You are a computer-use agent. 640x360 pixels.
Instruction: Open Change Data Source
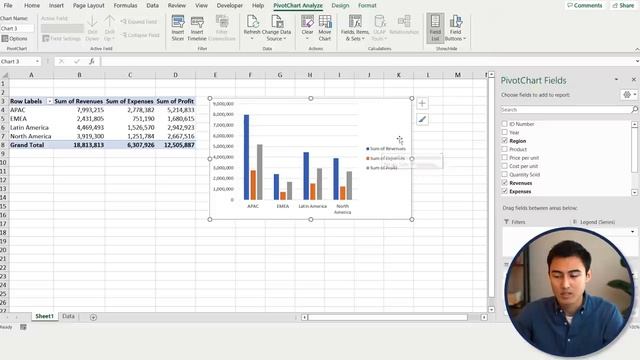click(276, 27)
